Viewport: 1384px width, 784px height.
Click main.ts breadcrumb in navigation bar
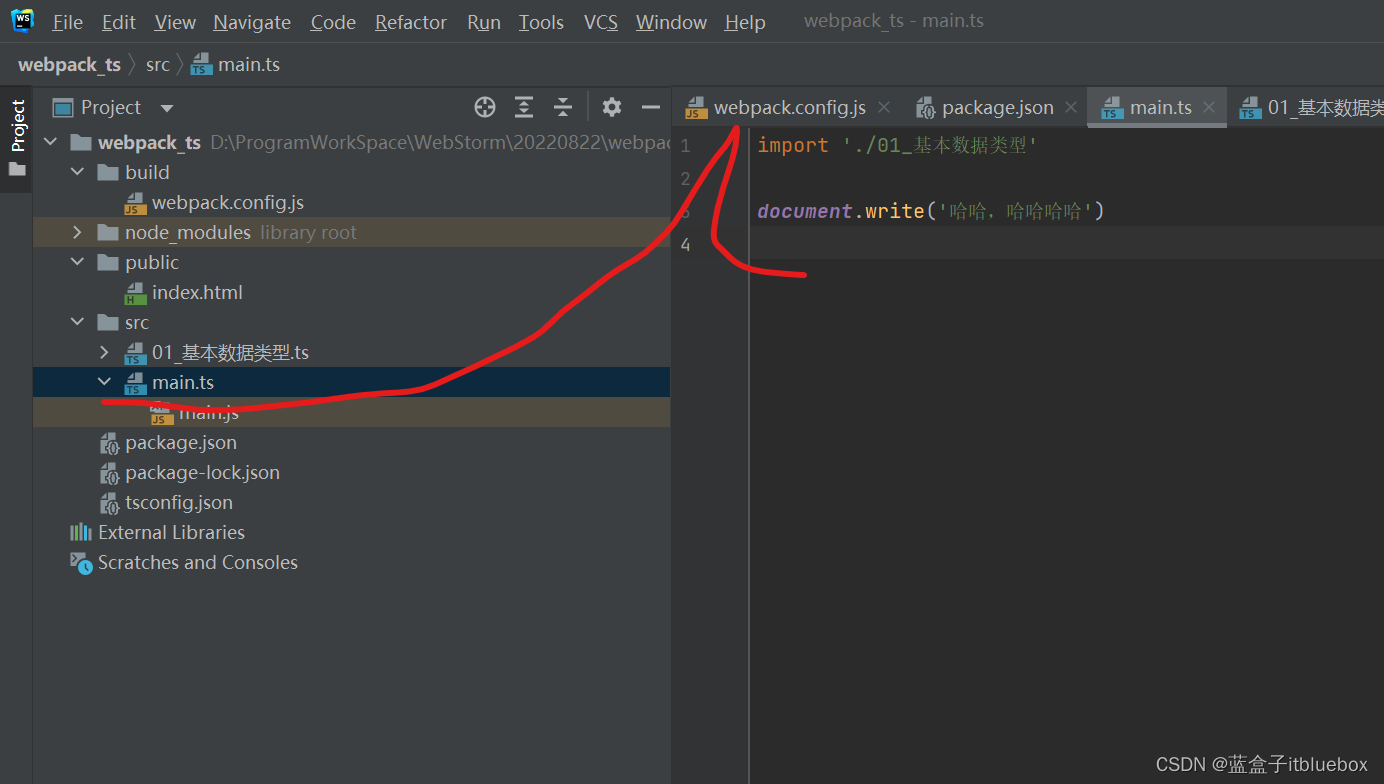tap(235, 64)
